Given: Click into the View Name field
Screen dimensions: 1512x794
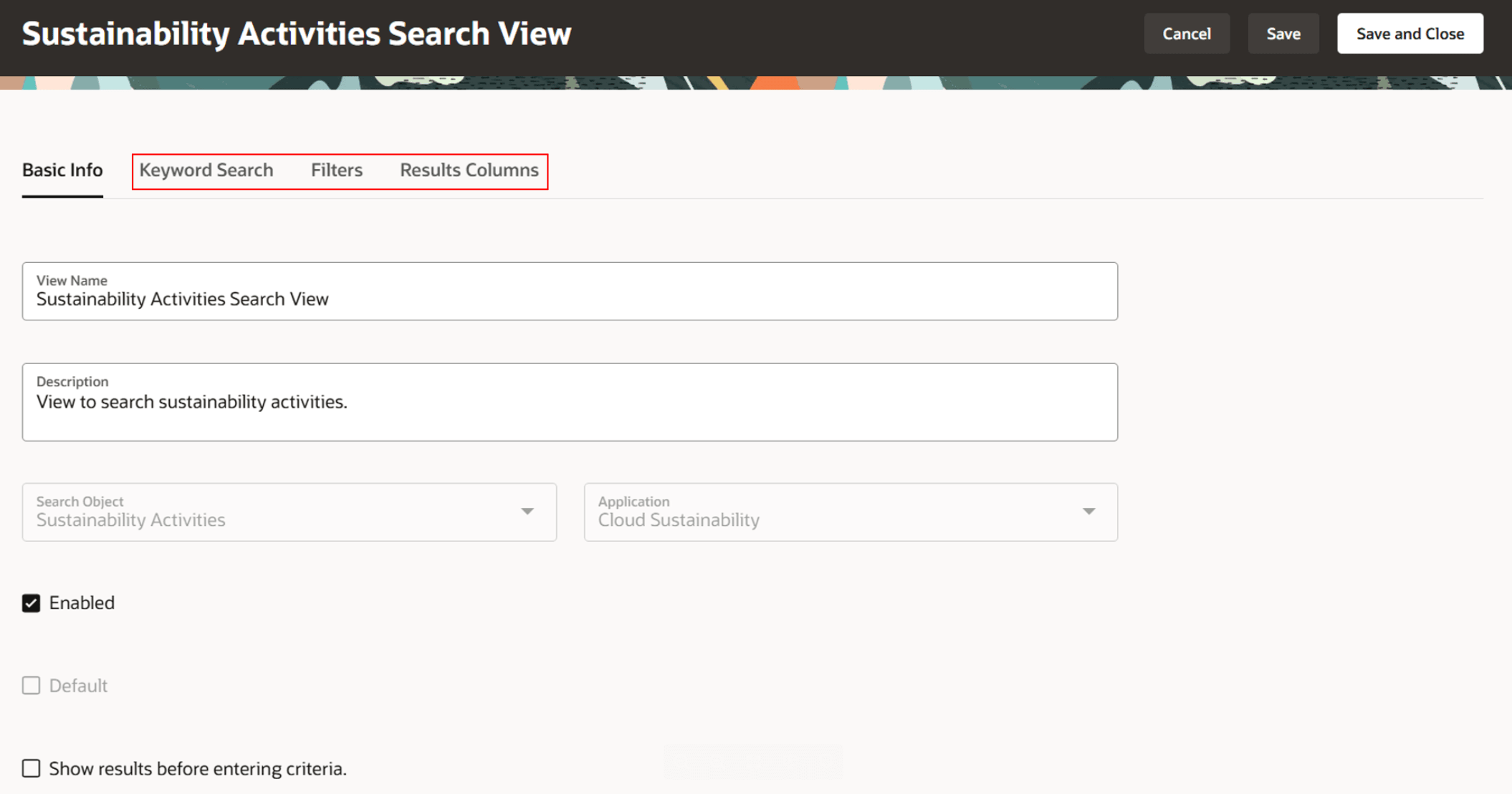Looking at the screenshot, I should click(x=569, y=299).
